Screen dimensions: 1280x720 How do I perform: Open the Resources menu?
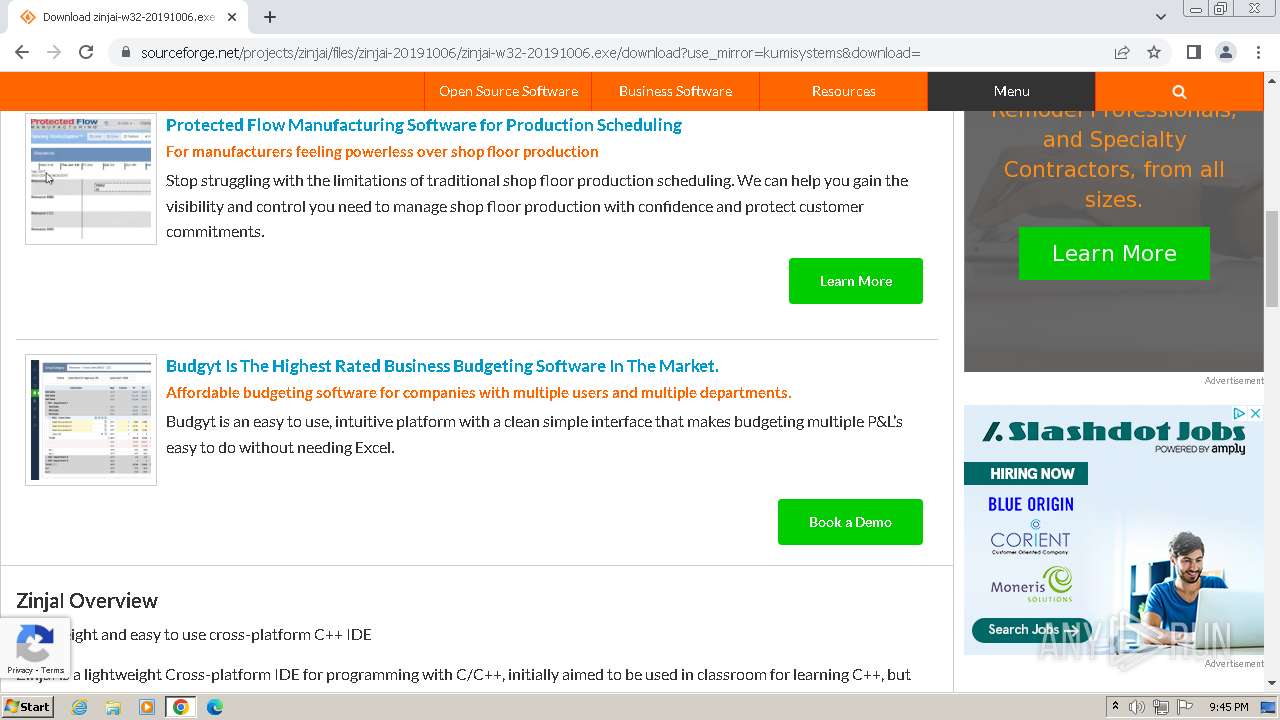[843, 91]
